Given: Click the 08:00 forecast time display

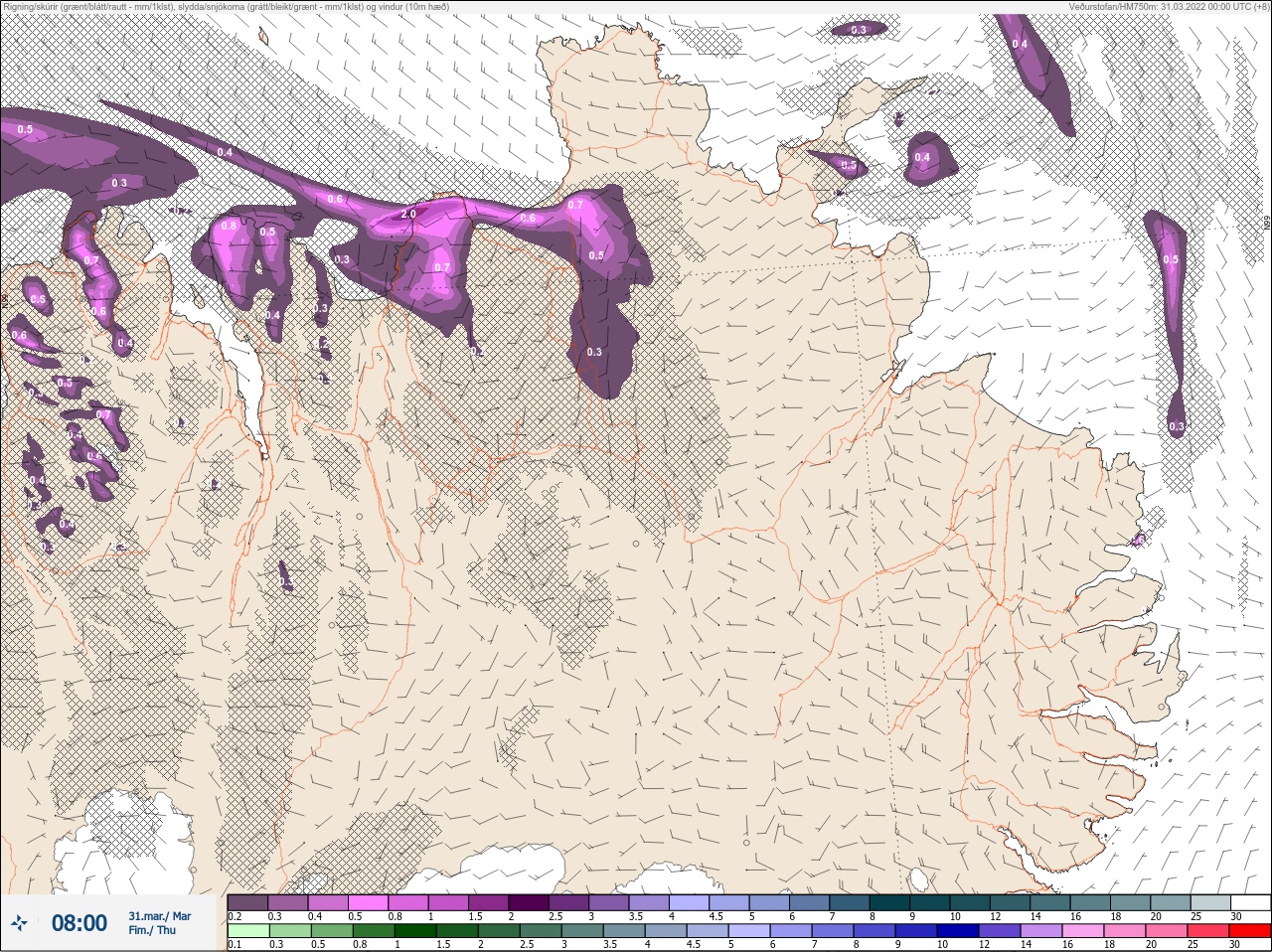Looking at the screenshot, I should (x=79, y=923).
